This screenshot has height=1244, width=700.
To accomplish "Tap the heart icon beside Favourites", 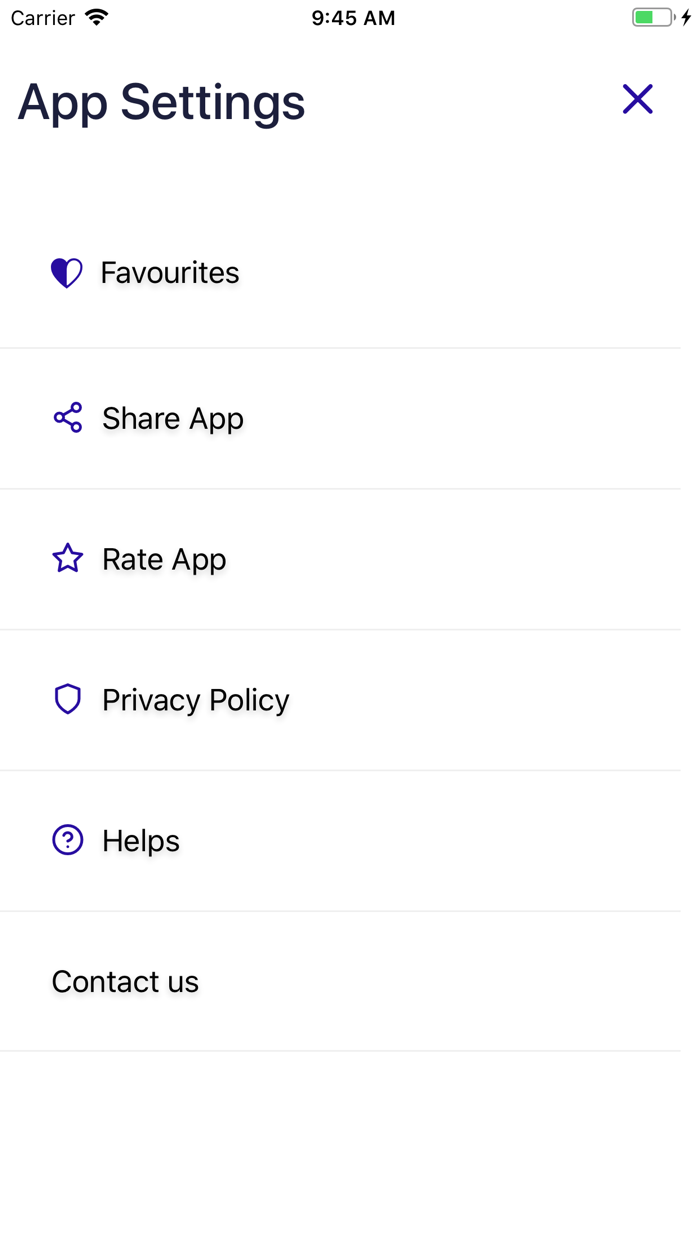I will point(67,273).
